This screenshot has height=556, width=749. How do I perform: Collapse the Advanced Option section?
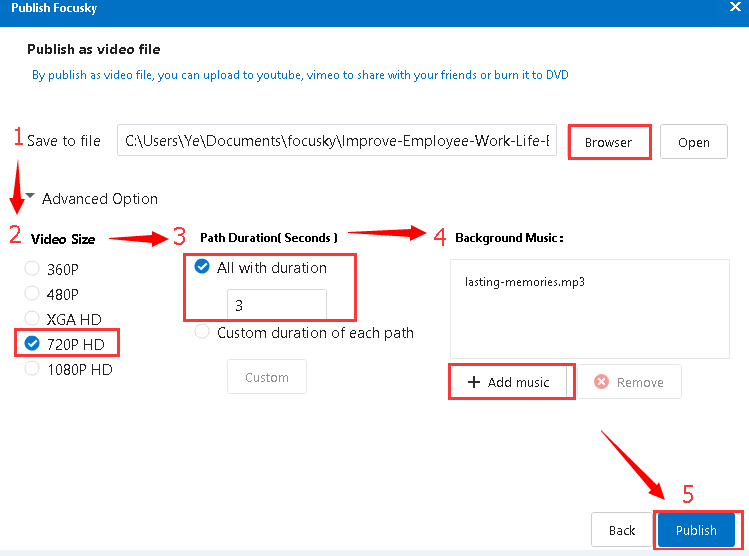coord(30,195)
